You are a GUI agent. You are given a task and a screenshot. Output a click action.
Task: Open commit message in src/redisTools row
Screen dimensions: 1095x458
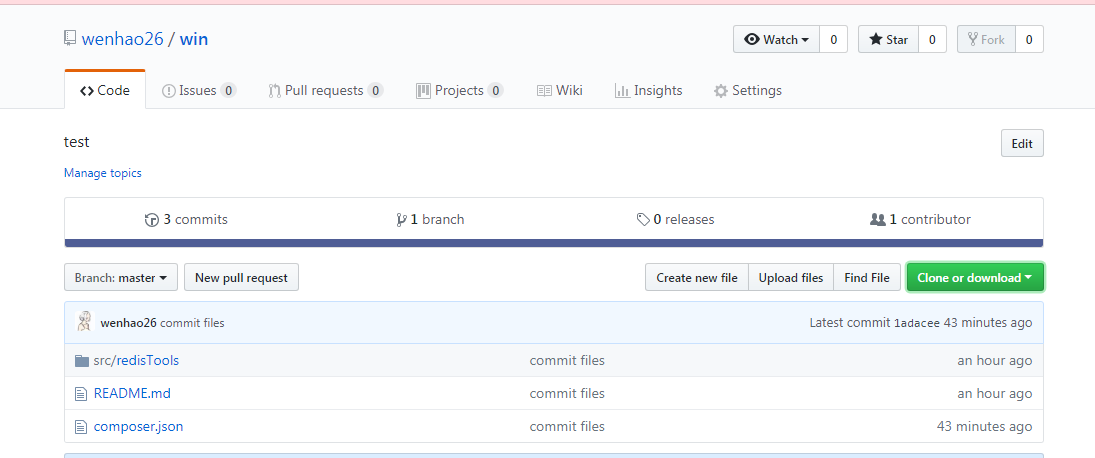[x=567, y=360]
